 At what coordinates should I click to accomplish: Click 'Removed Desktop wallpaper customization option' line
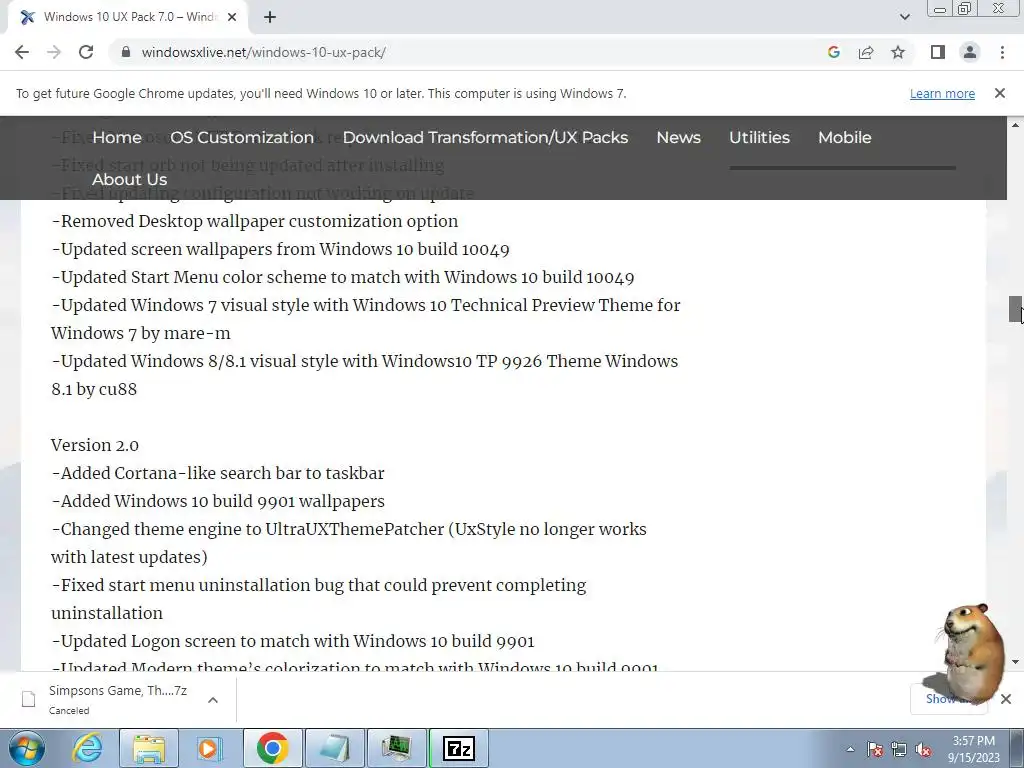pyautogui.click(x=255, y=221)
